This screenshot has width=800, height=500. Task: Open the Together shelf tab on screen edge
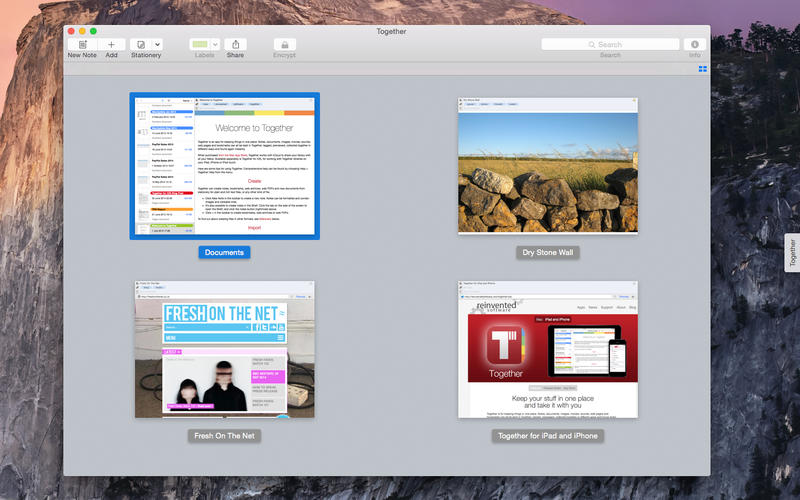tap(791, 254)
